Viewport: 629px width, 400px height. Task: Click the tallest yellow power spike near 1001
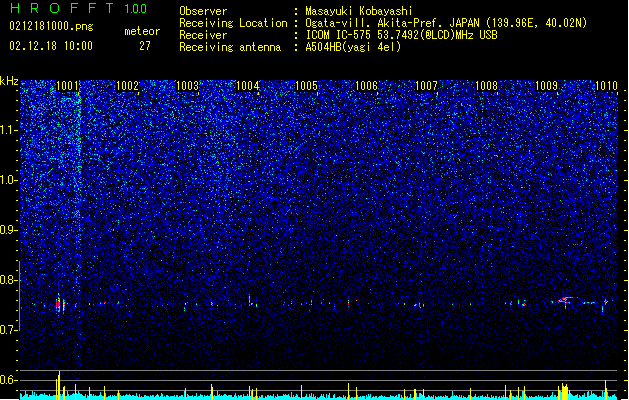click(x=59, y=385)
